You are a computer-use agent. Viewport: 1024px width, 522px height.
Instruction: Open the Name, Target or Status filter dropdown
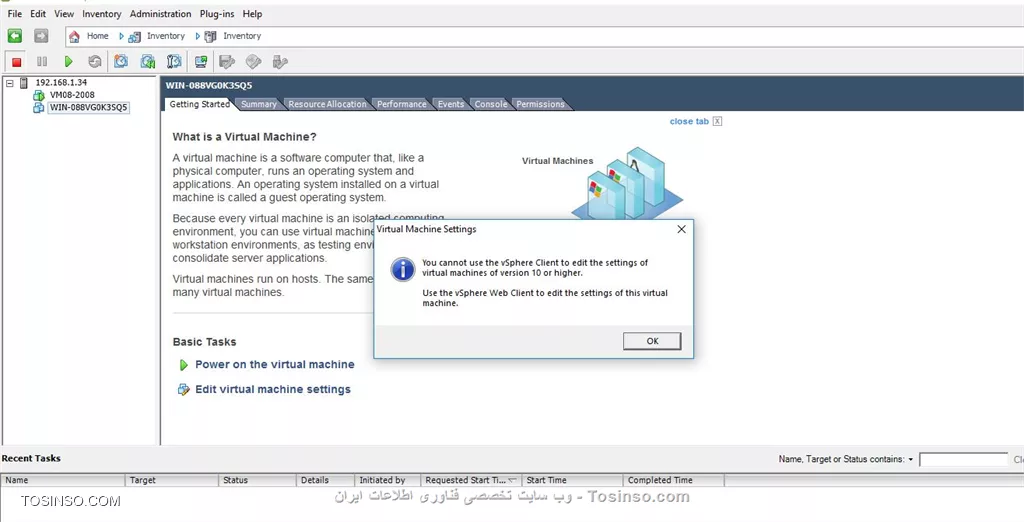click(x=910, y=459)
